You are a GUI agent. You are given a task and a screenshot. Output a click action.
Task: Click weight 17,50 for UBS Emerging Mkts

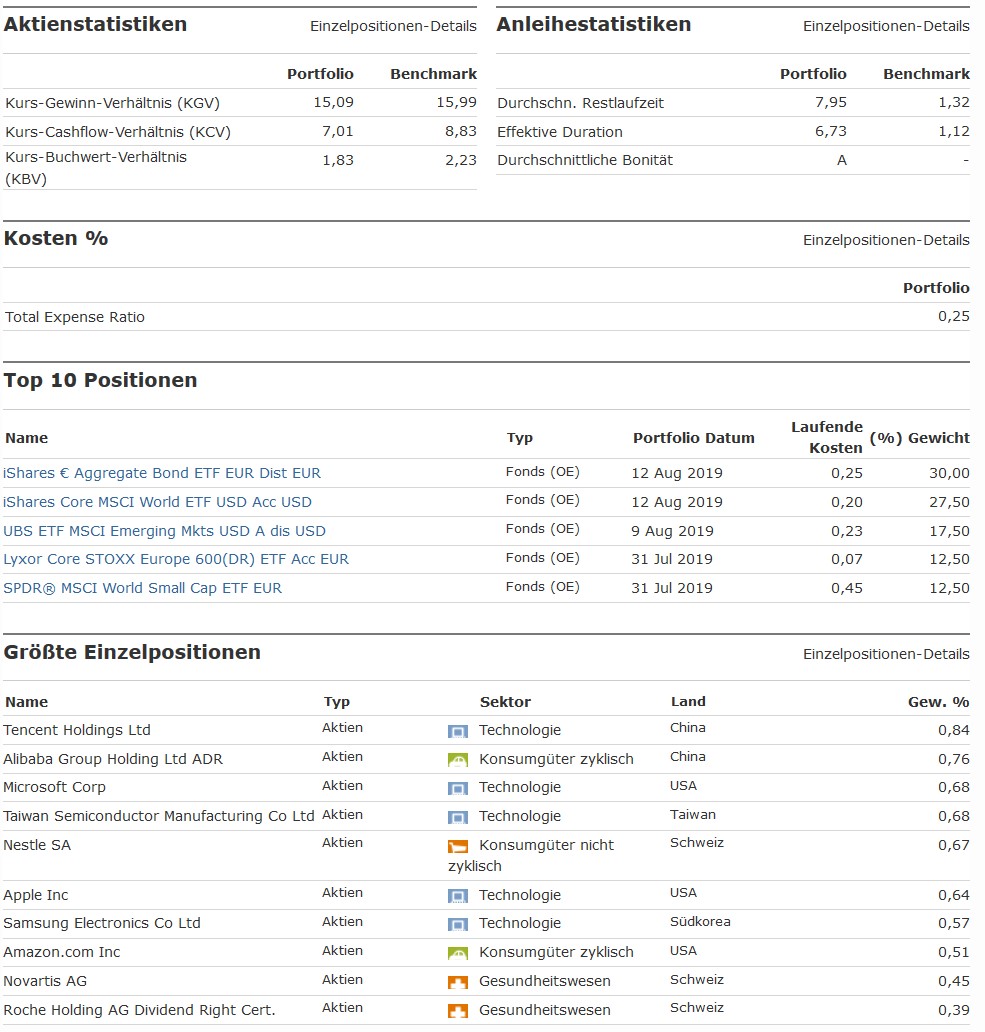point(949,531)
